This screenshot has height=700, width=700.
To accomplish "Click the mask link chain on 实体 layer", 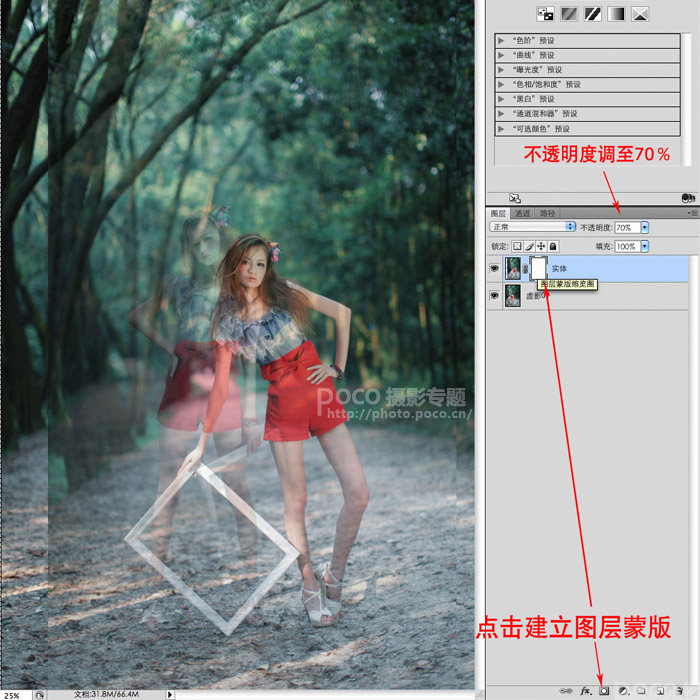I will click(x=525, y=269).
